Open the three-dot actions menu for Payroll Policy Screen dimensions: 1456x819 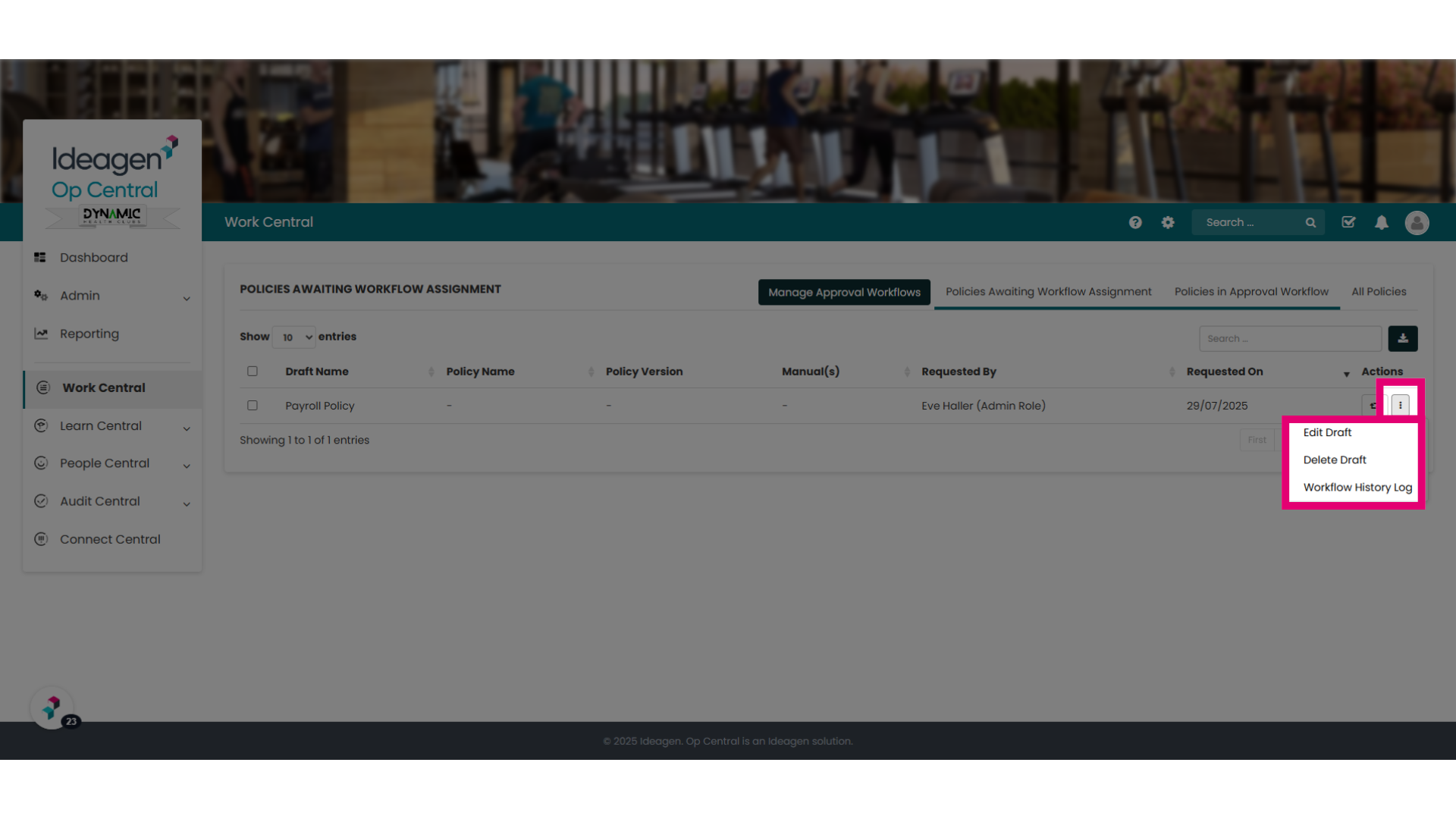coord(1400,405)
